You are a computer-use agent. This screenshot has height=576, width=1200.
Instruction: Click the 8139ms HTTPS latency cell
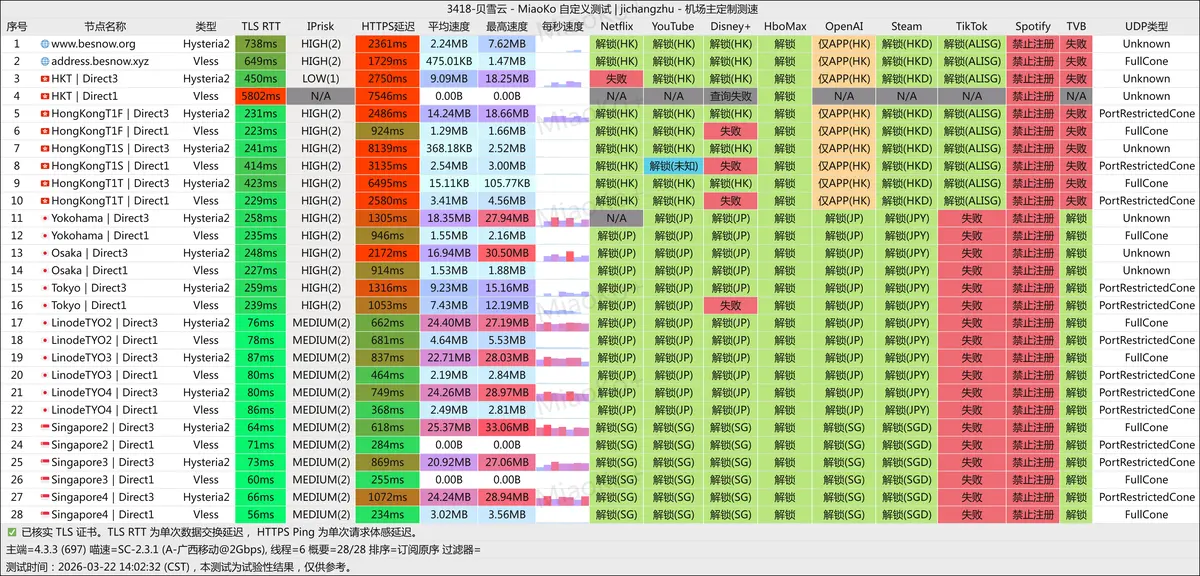pos(386,148)
